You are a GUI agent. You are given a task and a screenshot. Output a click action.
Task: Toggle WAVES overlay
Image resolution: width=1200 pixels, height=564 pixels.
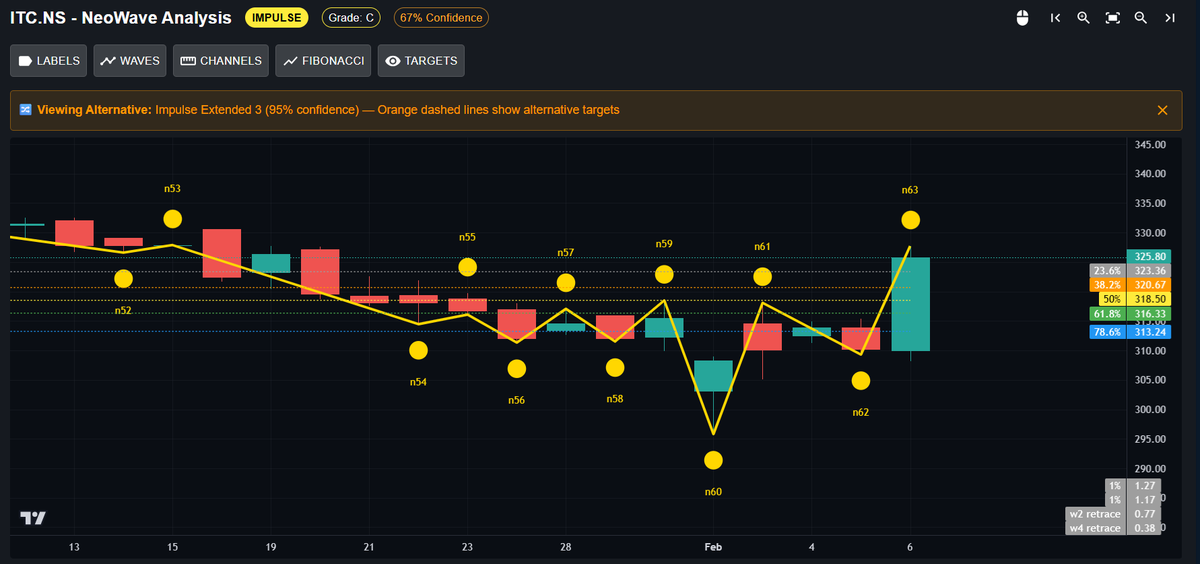click(130, 61)
